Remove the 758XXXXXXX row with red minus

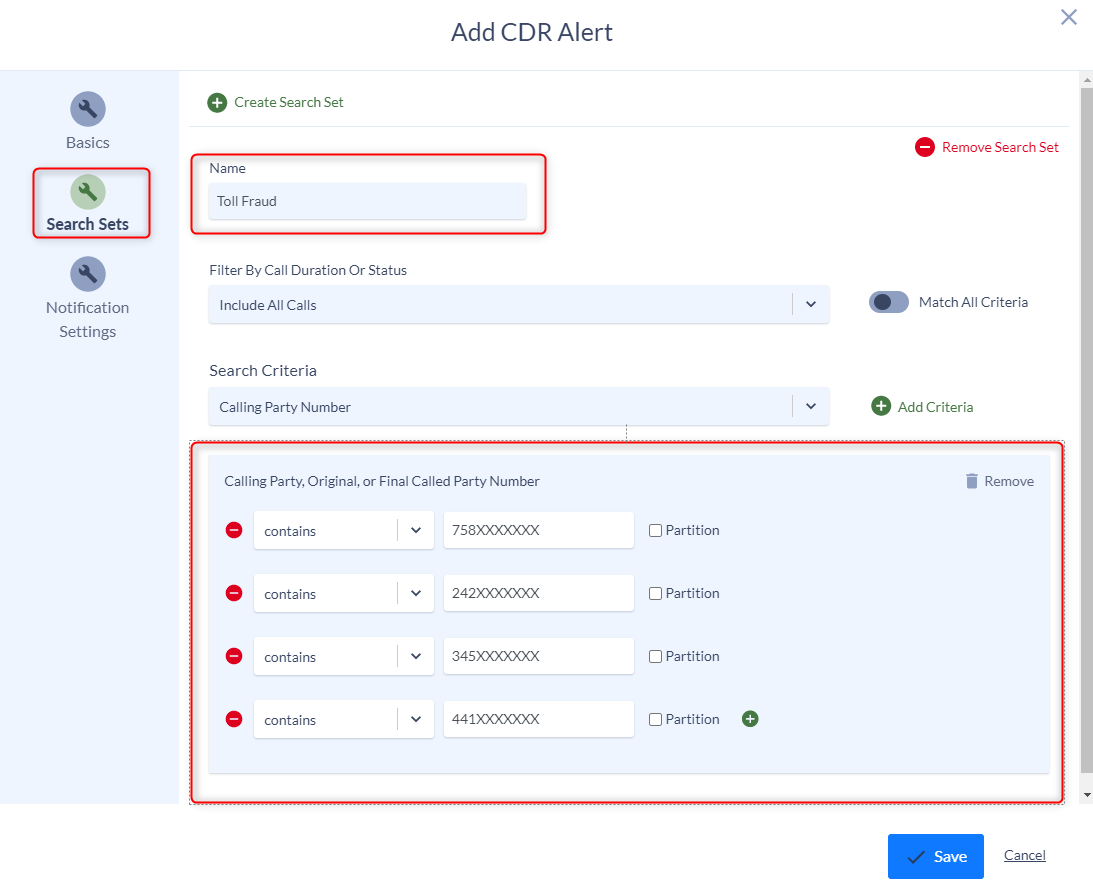[234, 530]
